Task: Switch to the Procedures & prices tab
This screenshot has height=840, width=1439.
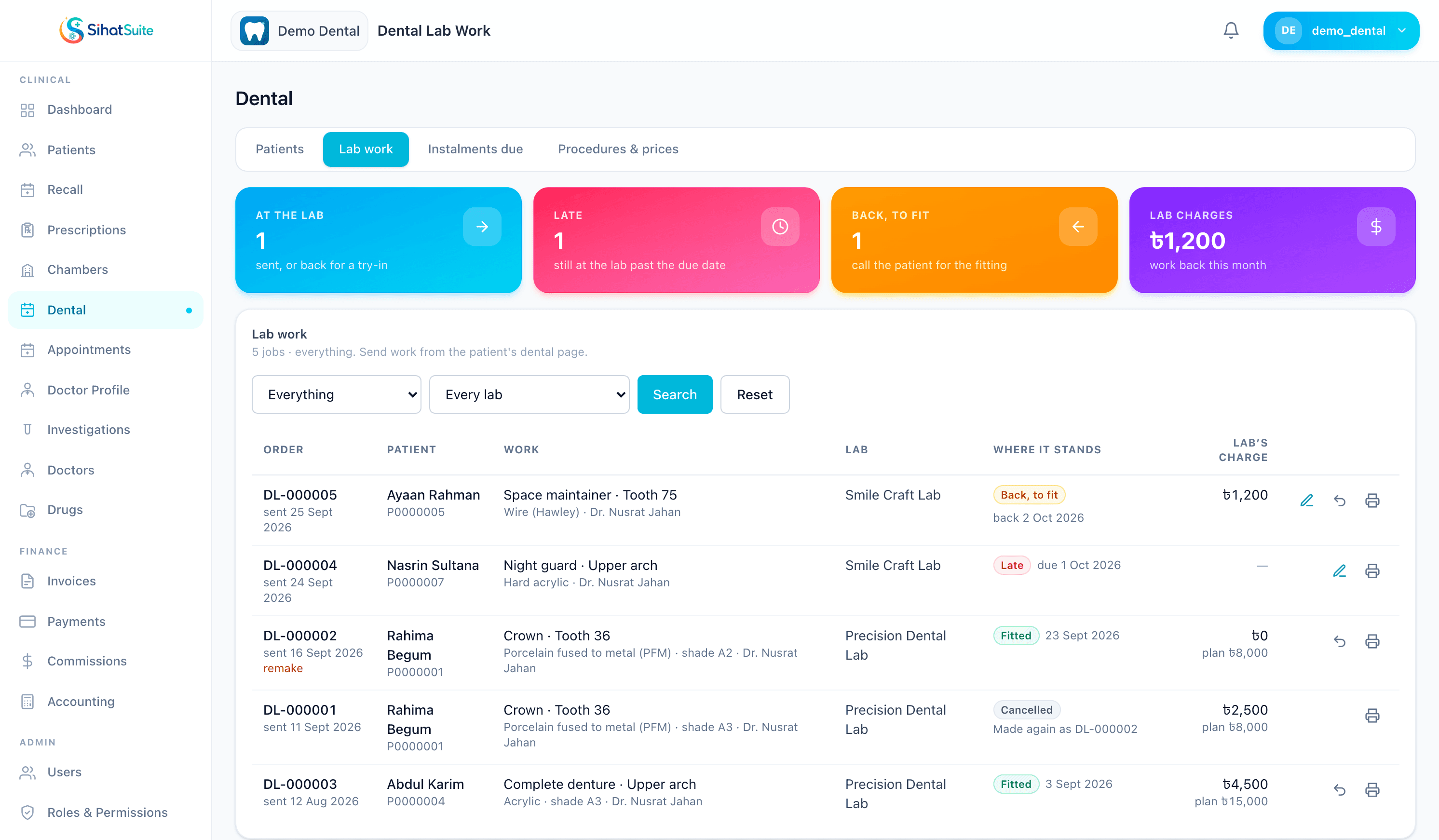Action: 618,149
